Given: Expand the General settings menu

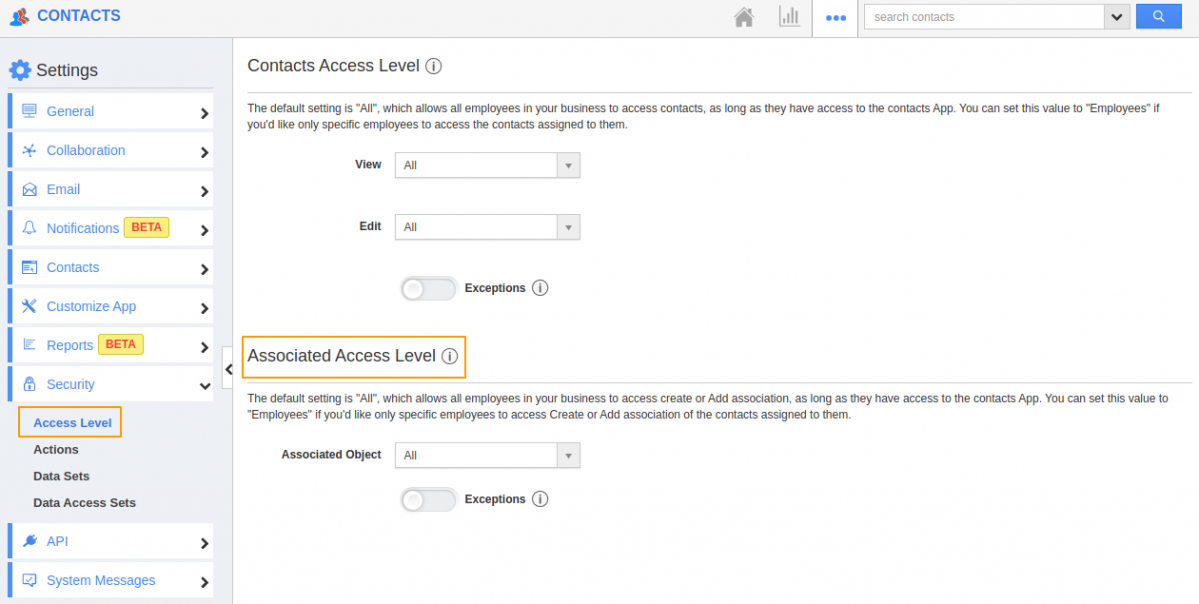Looking at the screenshot, I should tap(110, 112).
